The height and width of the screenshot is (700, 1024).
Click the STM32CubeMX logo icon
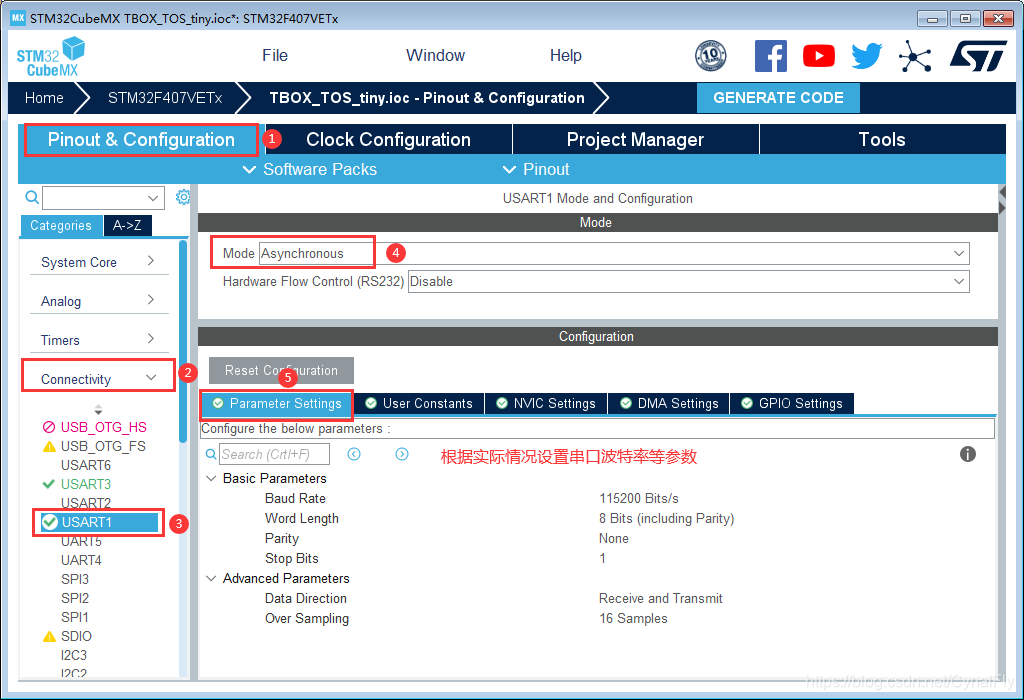(x=51, y=57)
